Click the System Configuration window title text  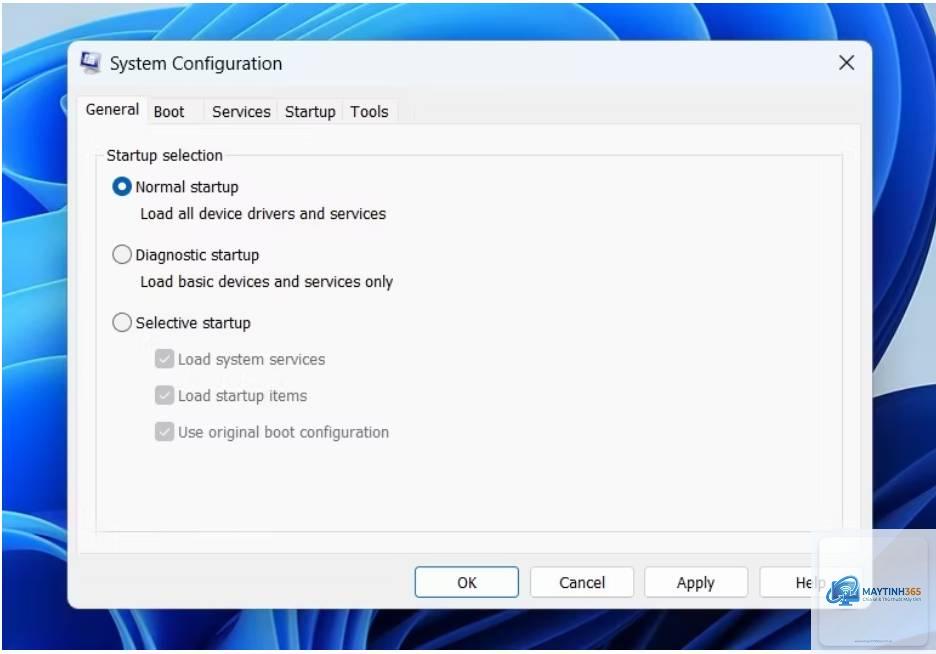[196, 63]
